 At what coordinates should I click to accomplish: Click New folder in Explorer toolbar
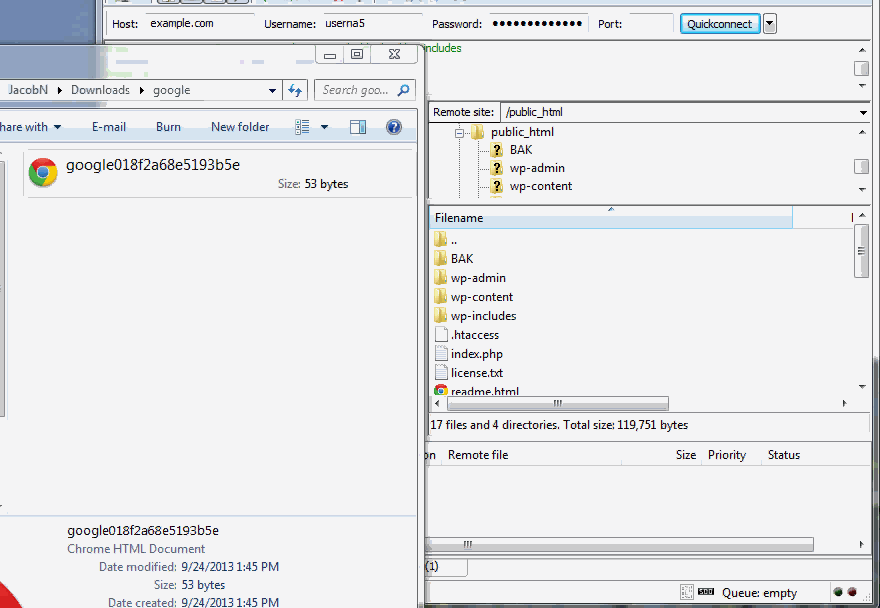click(240, 127)
